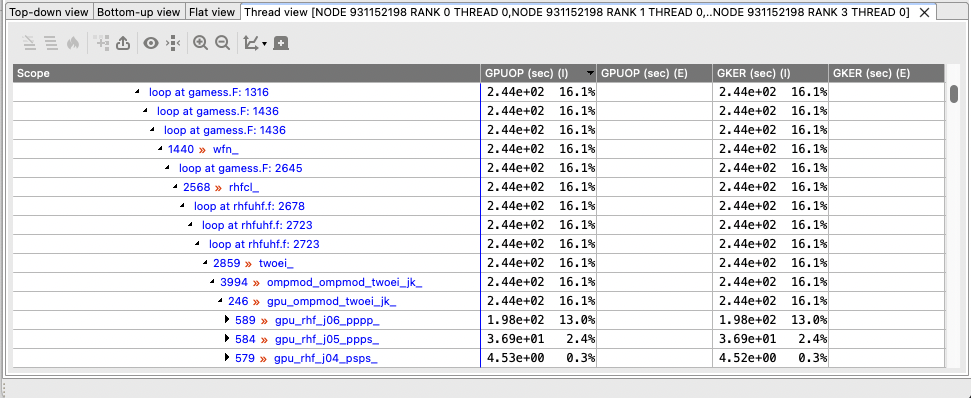The width and height of the screenshot is (971, 398).
Task: Collapse loop at rhfuhf.f: 2678
Action: (x=182, y=206)
